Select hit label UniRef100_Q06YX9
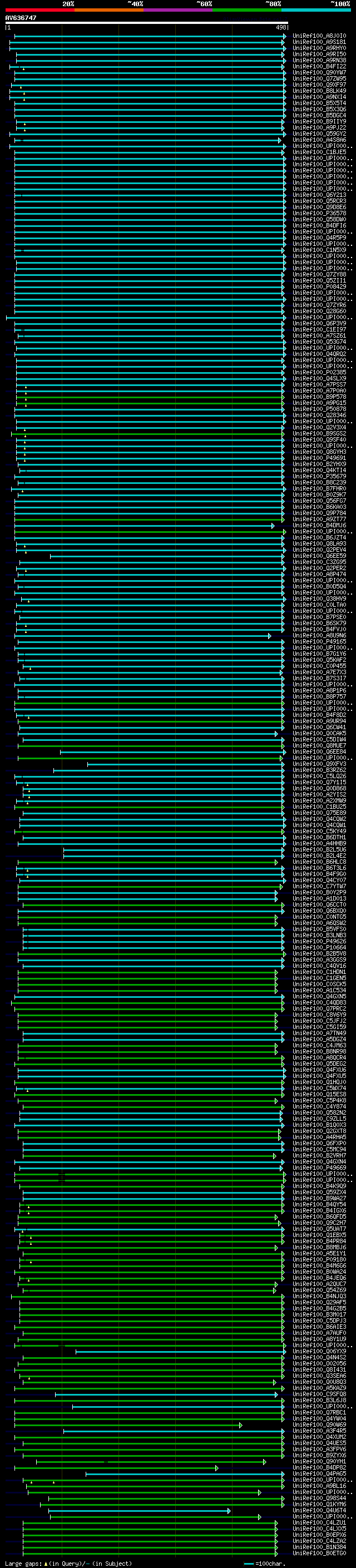The height and width of the screenshot is (1568, 356). click(x=319, y=1351)
